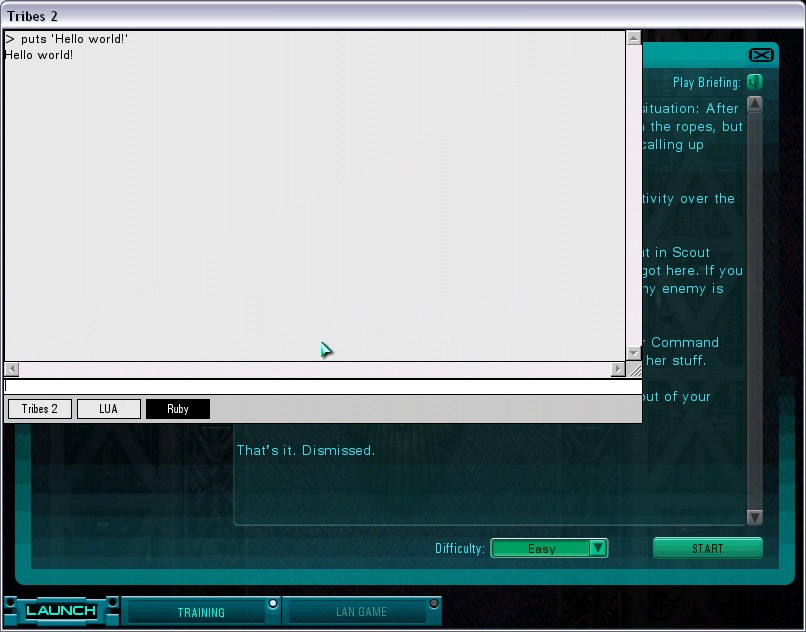Click the LAN GAME tab indicator dot
The width and height of the screenshot is (806, 632).
(434, 603)
